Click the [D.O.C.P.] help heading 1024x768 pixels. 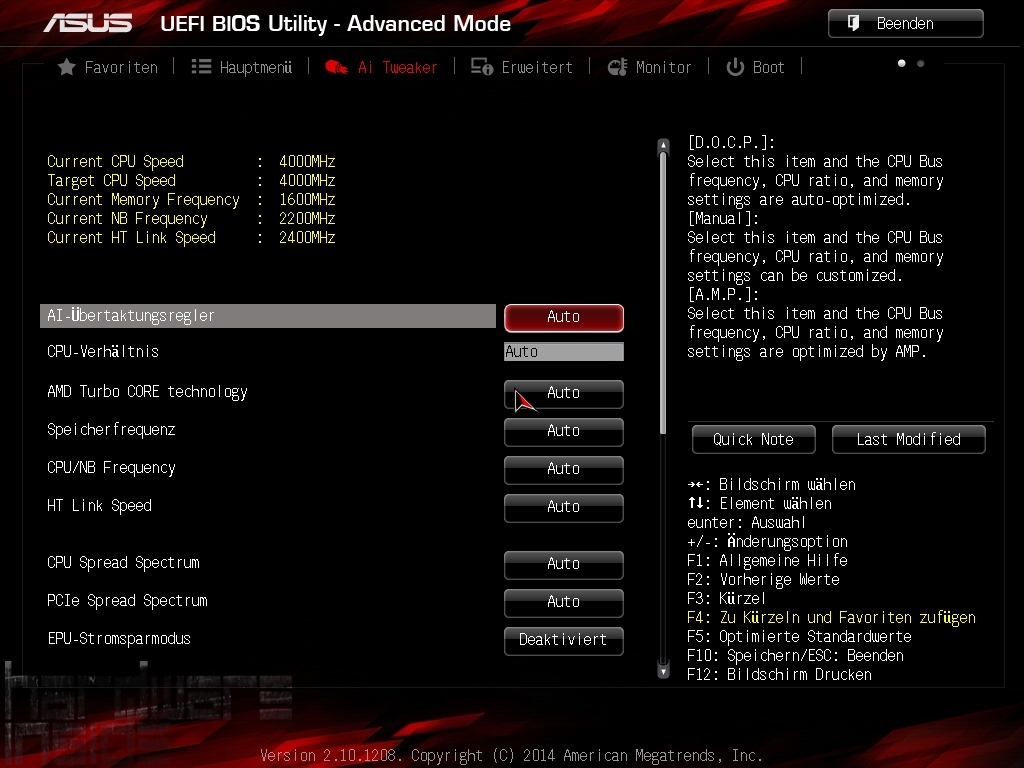click(x=731, y=142)
